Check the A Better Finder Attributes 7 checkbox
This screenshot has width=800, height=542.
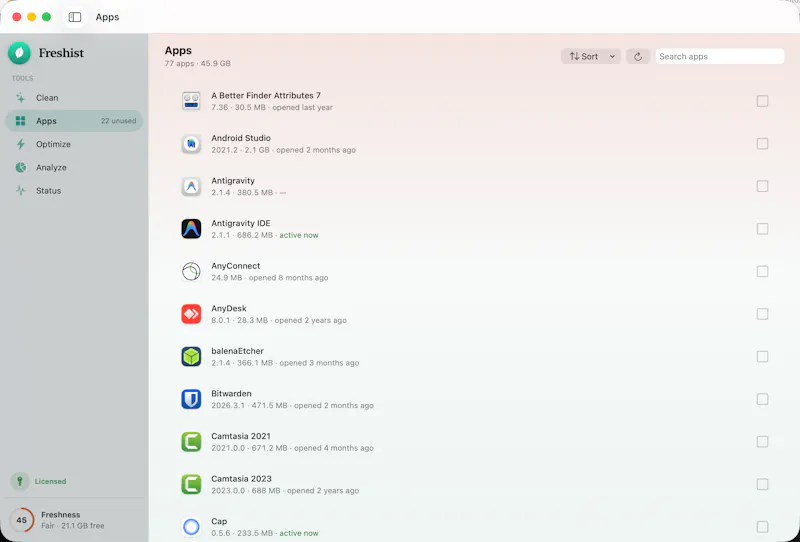[762, 101]
